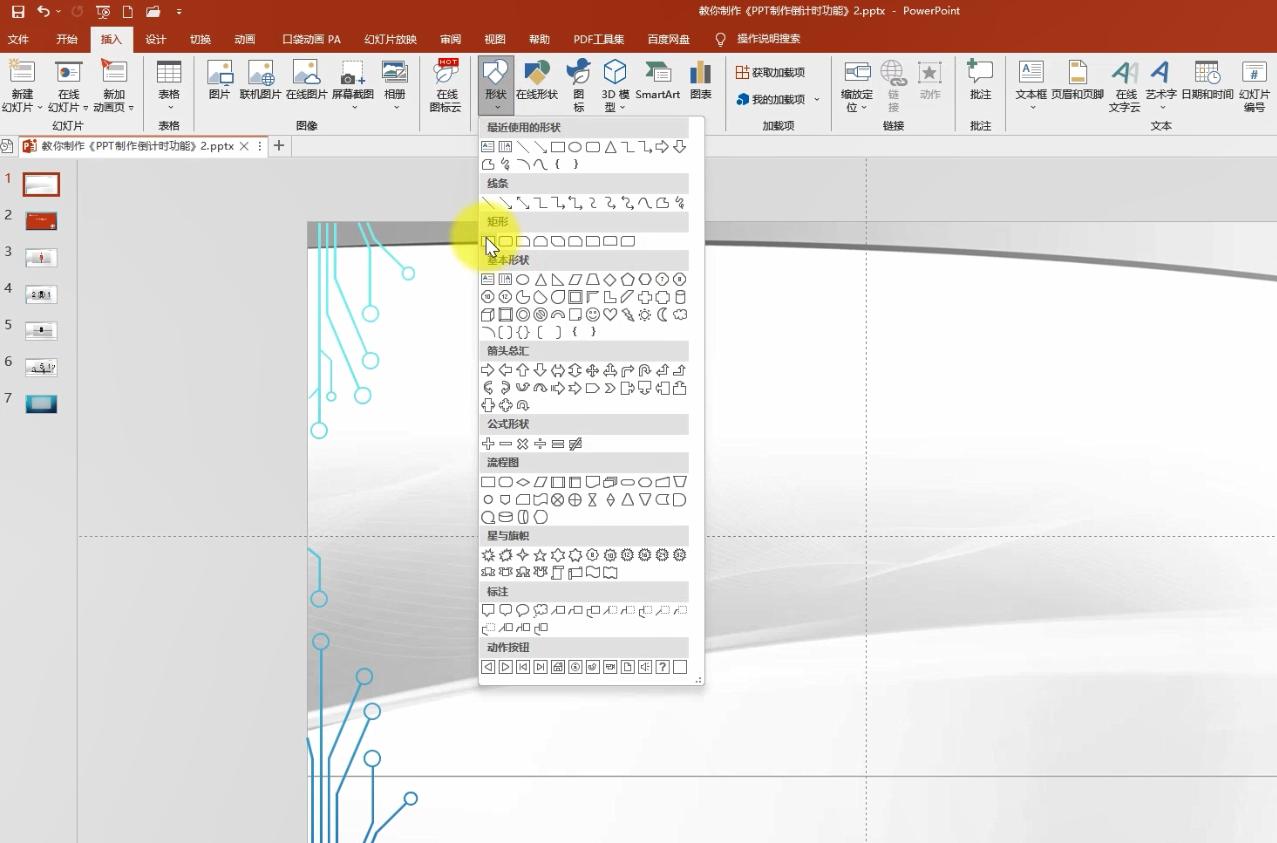Insert a SmartArt graphic
This screenshot has width=1277, height=843.
657,80
